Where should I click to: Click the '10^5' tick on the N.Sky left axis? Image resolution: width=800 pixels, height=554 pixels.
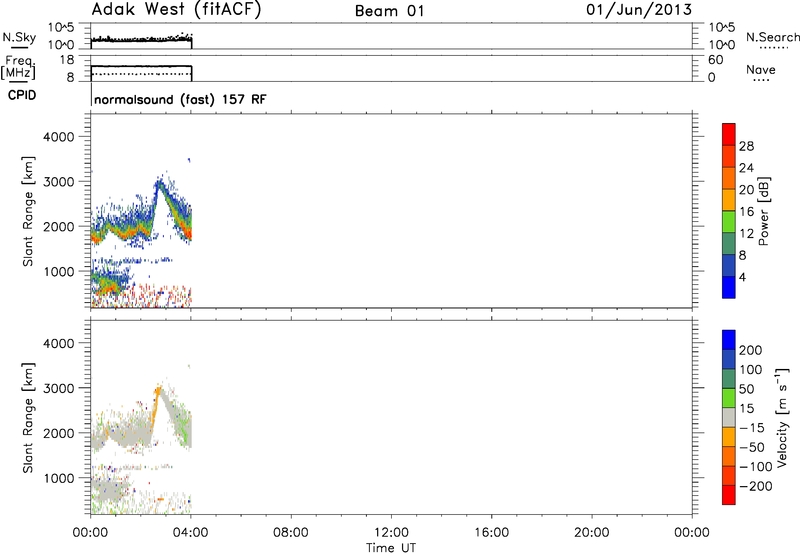pos(61,27)
